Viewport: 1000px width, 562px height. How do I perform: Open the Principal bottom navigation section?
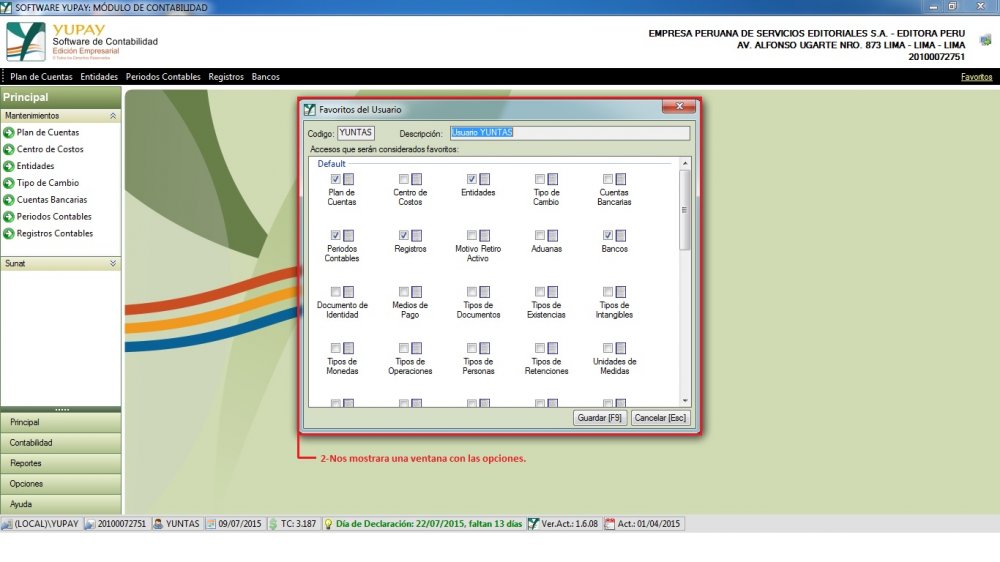click(61, 422)
